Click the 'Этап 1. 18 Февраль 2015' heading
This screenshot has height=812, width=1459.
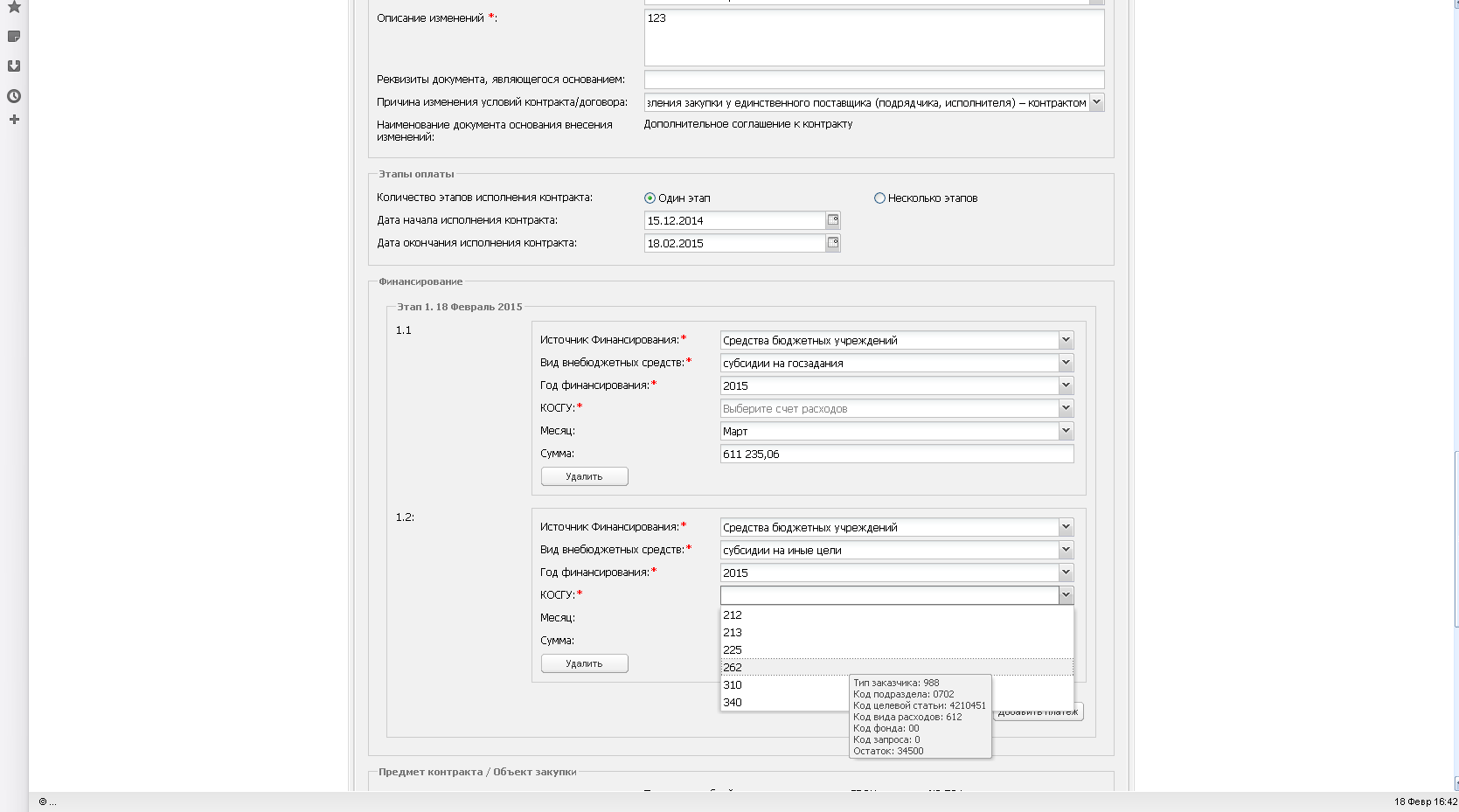pos(460,307)
